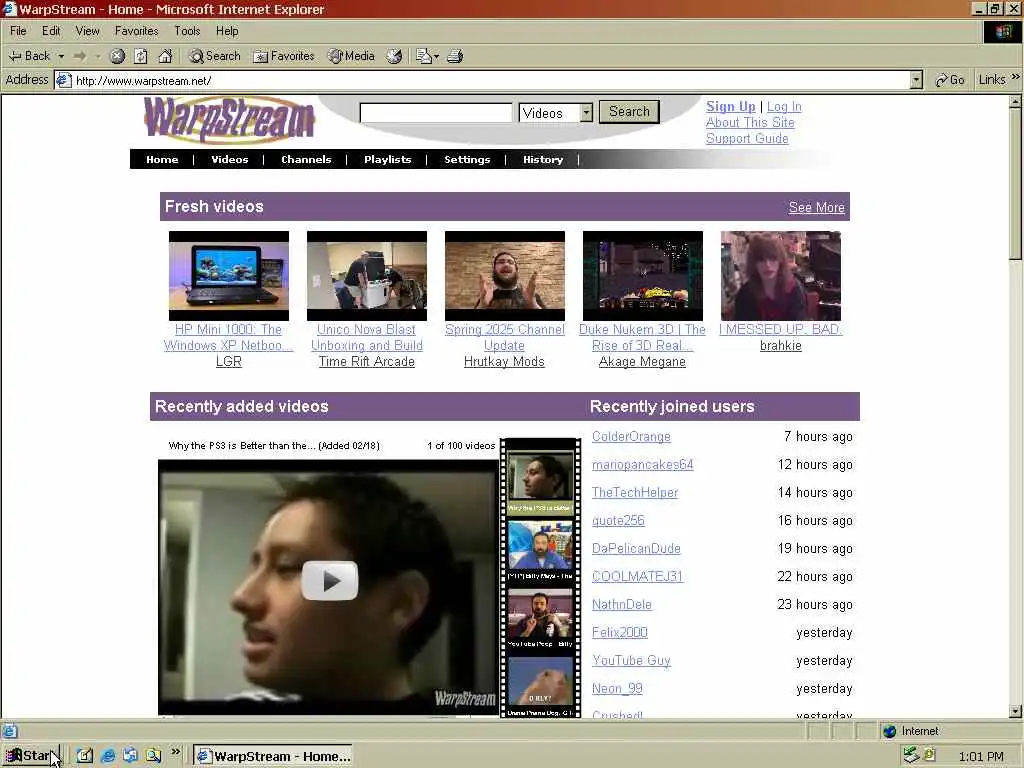Click the WarpStream - Home taskbar button
The image size is (1024, 768).
(273, 756)
